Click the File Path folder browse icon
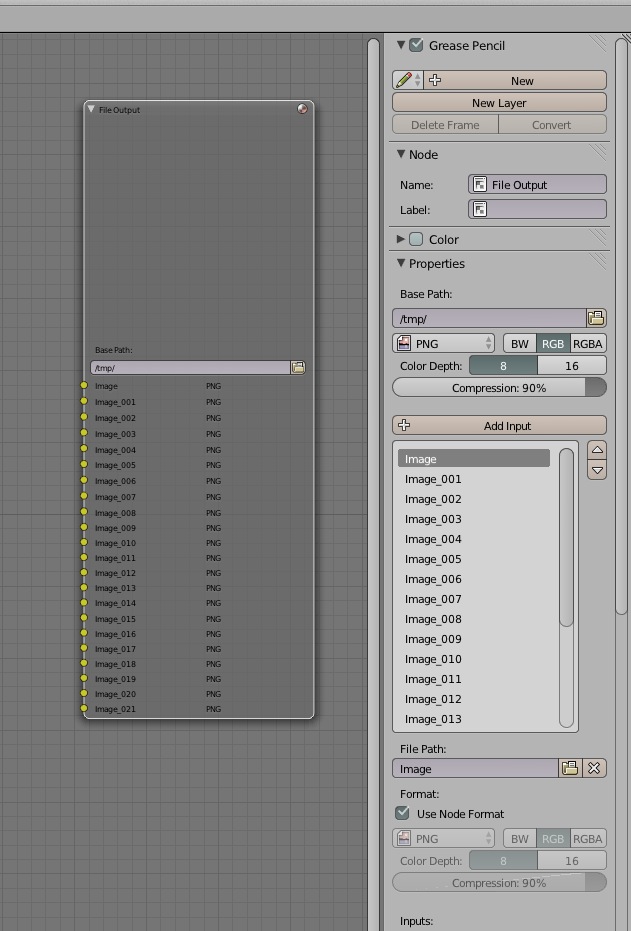The width and height of the screenshot is (631, 931). 570,768
